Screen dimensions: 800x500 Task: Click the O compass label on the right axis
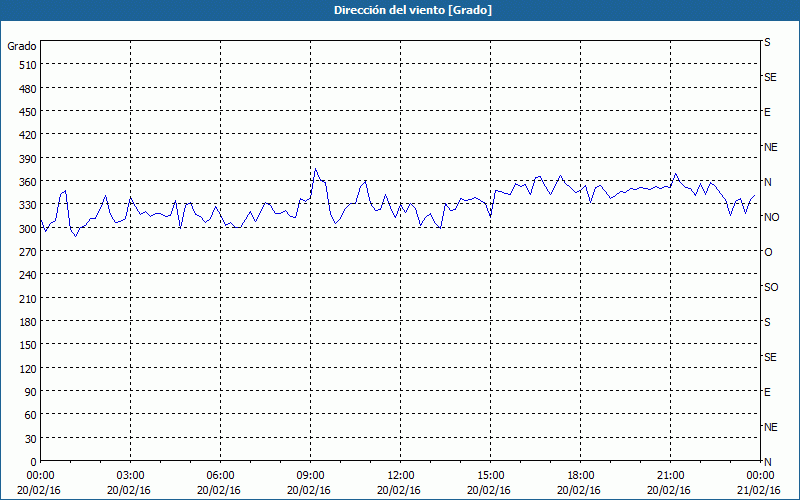coord(768,252)
